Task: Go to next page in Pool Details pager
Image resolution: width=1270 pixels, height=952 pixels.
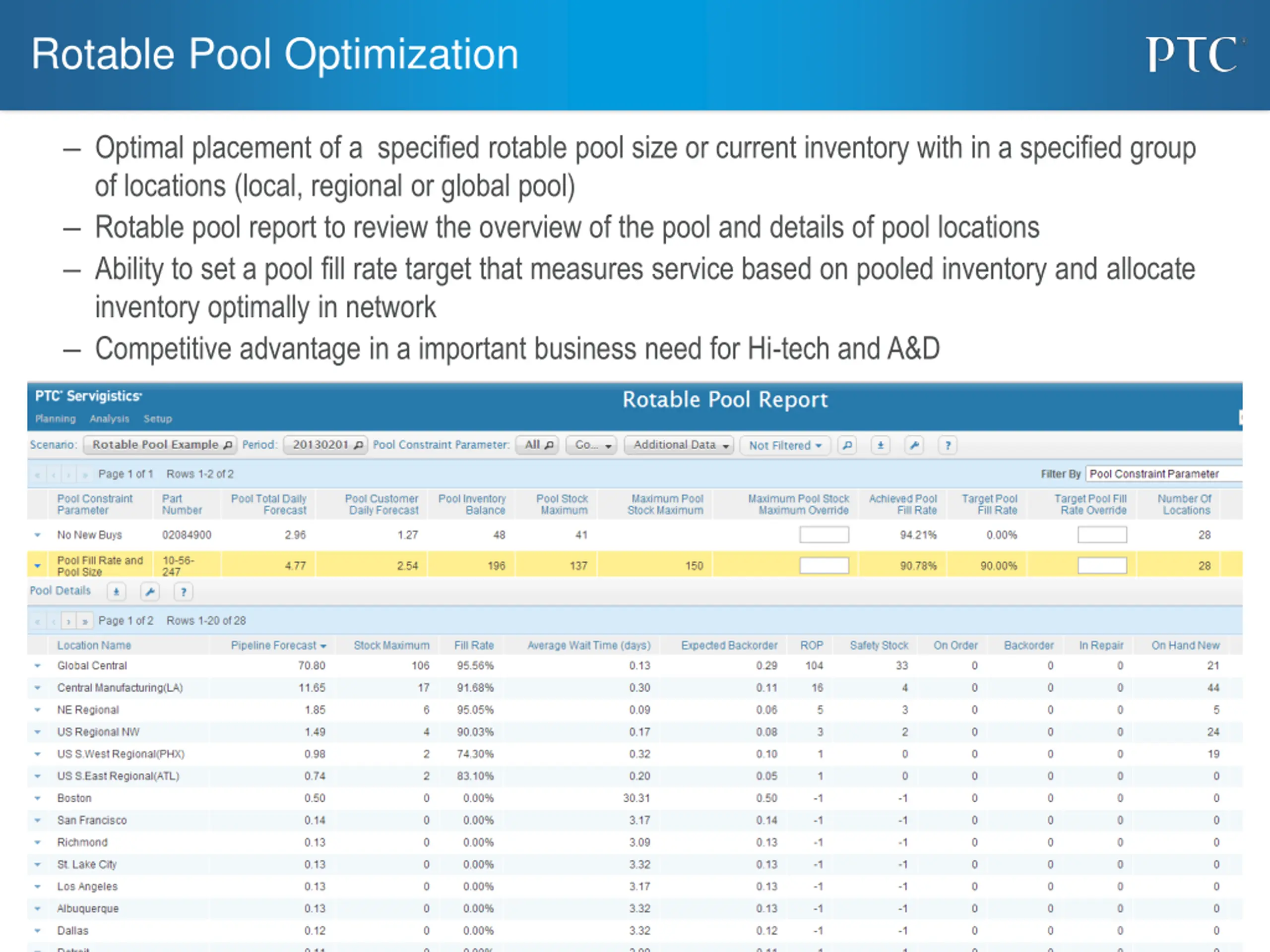Action: pyautogui.click(x=68, y=621)
